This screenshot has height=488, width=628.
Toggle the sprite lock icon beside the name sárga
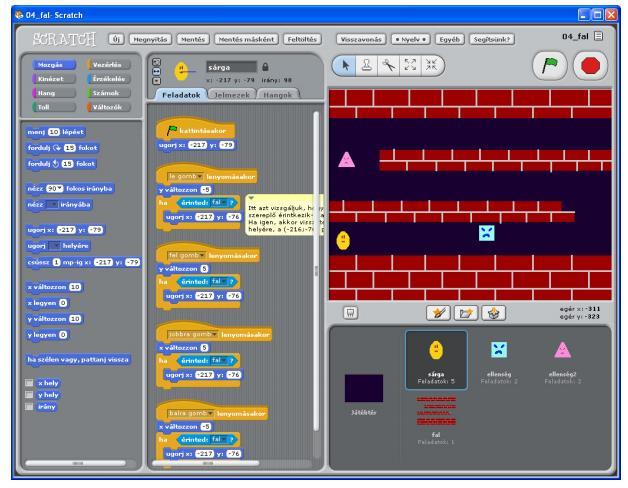pos(265,67)
